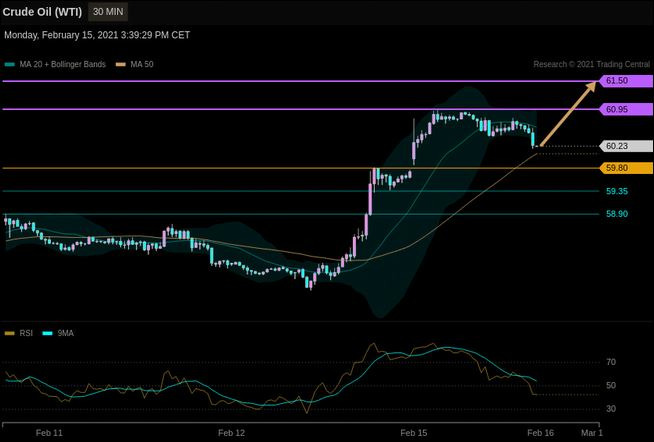The height and width of the screenshot is (442, 654).
Task: Click the Feb 15 date axis label
Action: click(x=414, y=433)
